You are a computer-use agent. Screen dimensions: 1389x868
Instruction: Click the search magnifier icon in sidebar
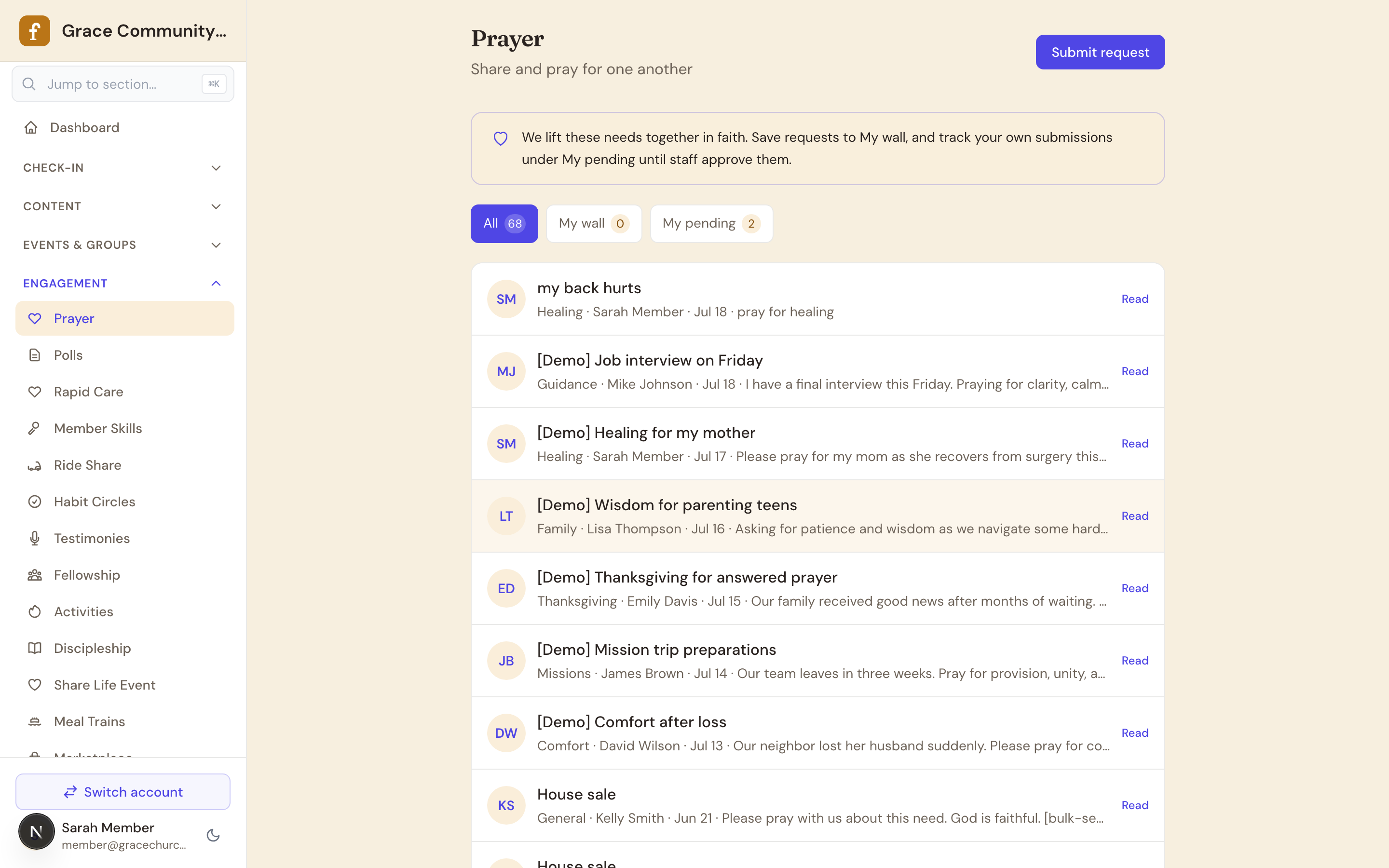click(29, 84)
